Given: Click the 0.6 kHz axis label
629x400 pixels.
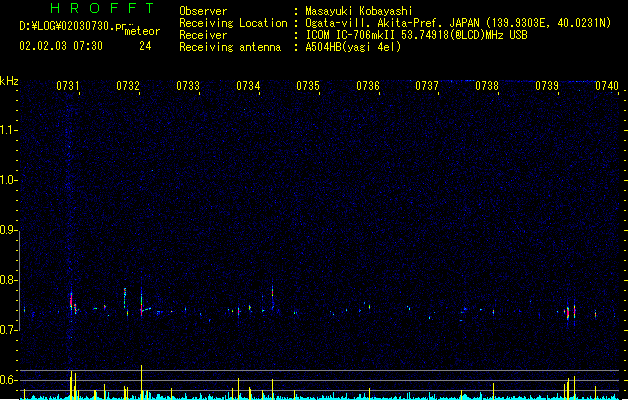Looking at the screenshot, I should click(x=9, y=380).
